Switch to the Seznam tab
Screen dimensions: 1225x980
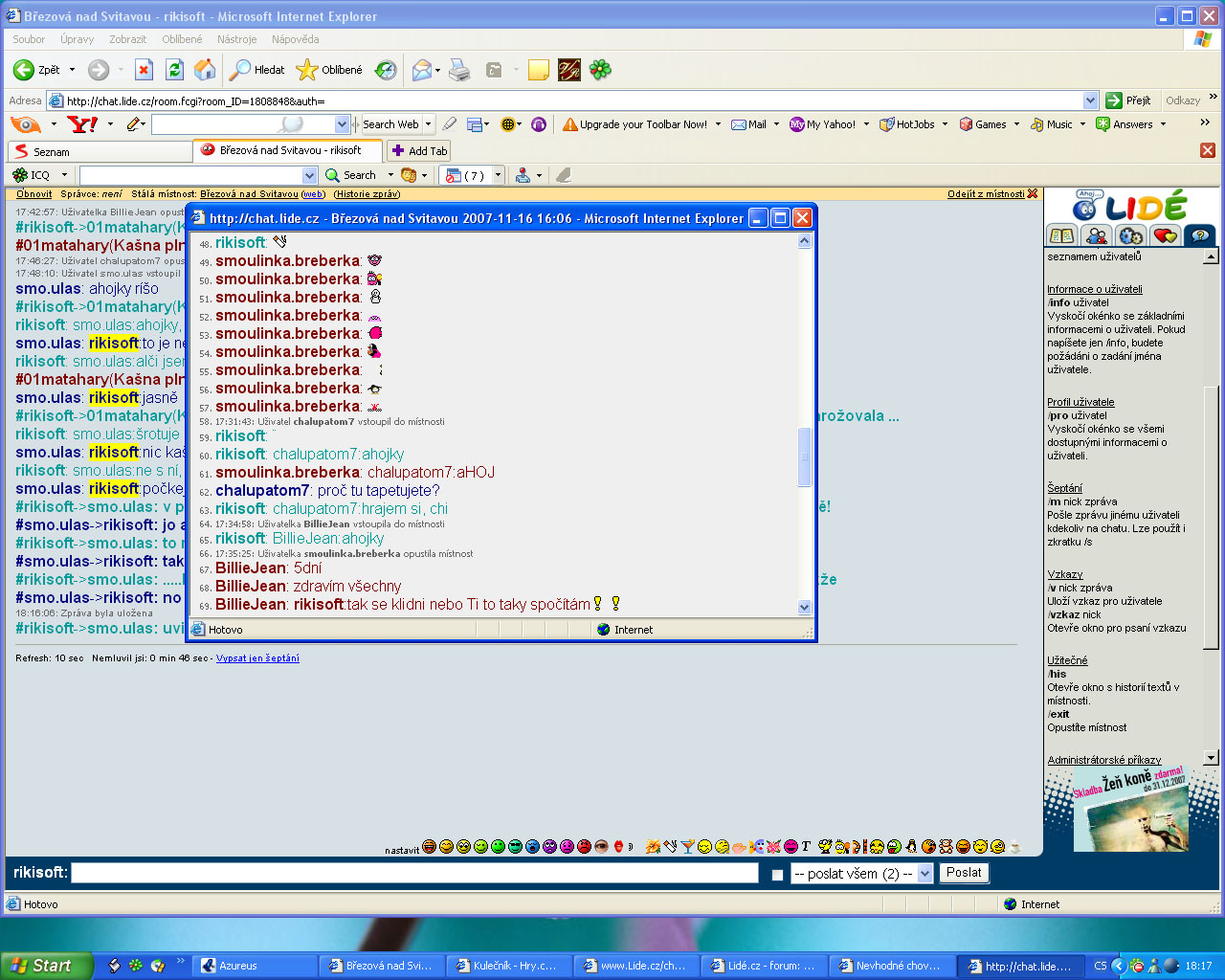tap(100, 151)
